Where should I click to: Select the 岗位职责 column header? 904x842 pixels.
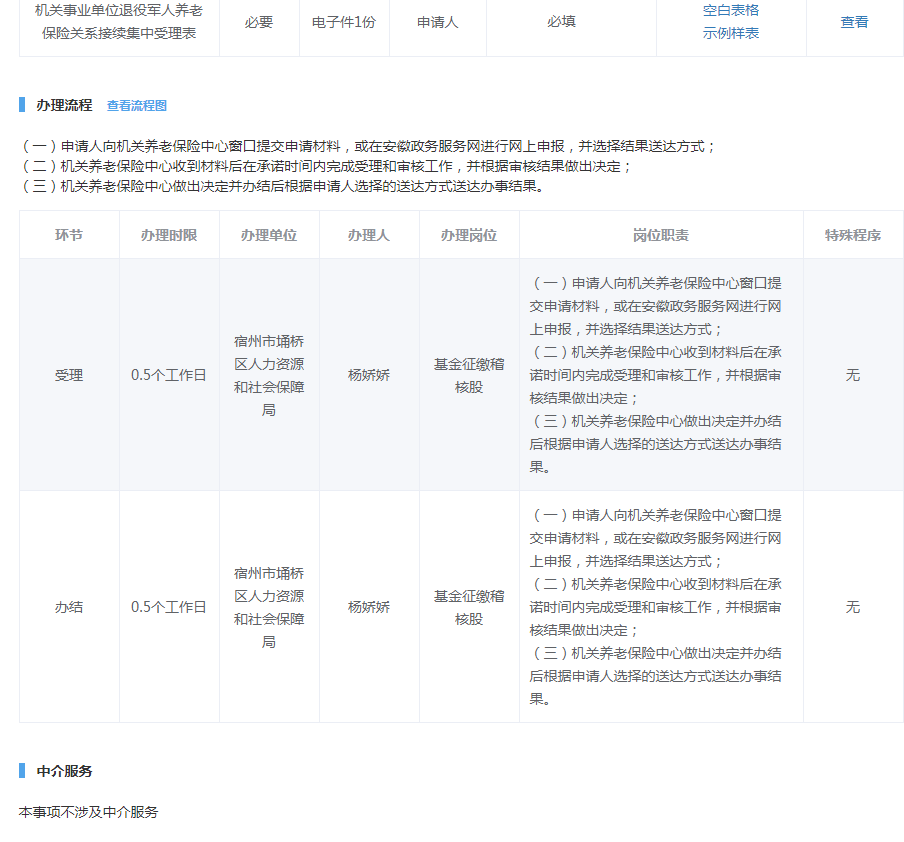[661, 235]
